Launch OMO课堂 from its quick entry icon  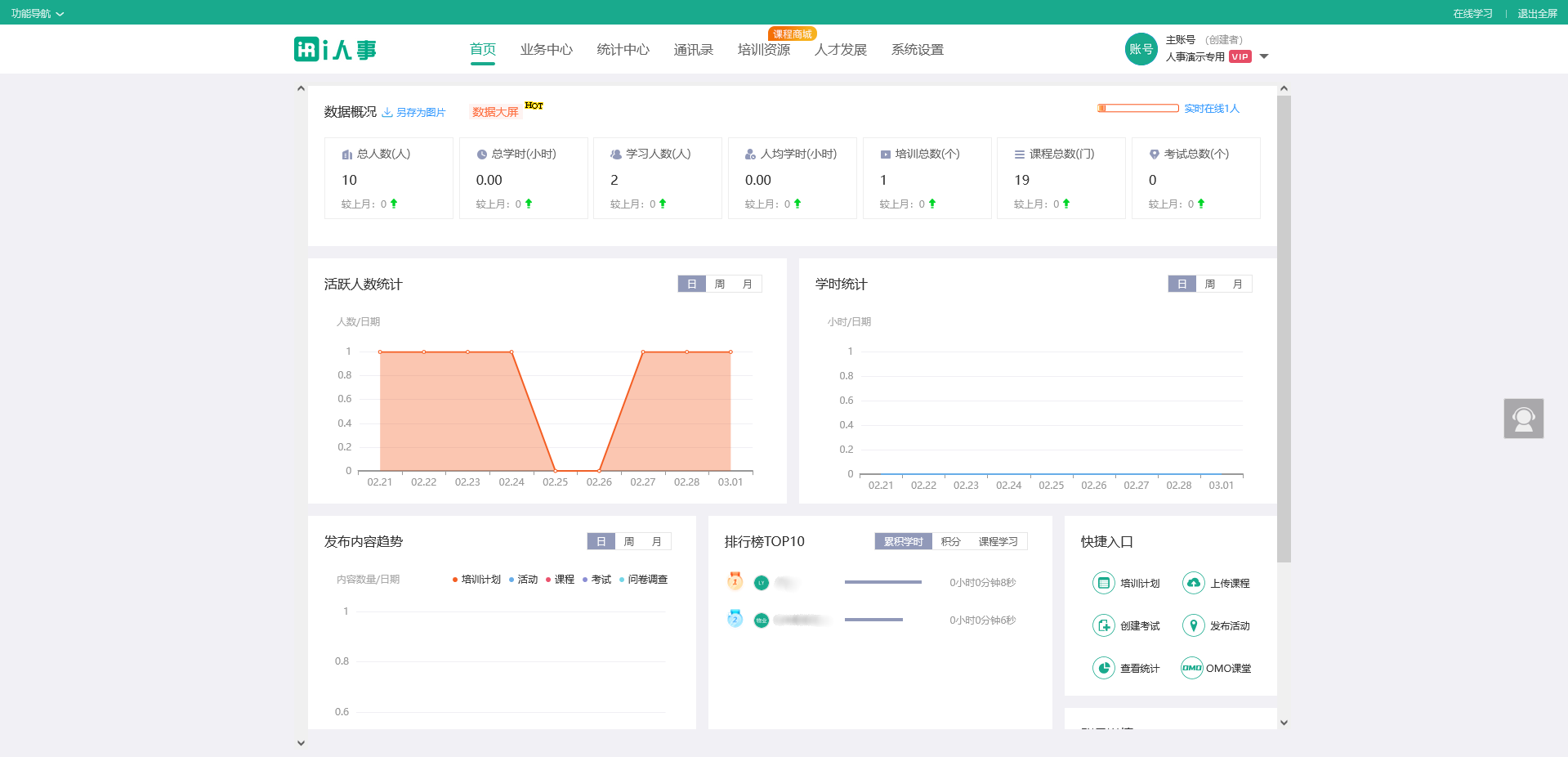tap(1192, 668)
